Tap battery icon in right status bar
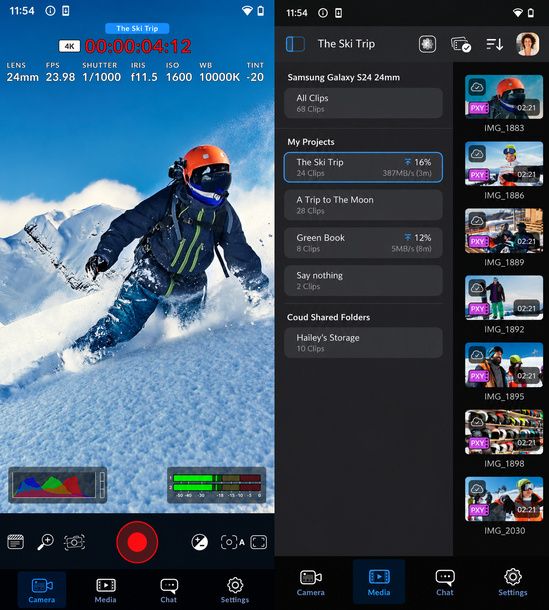This screenshot has height=610, width=549. tap(531, 13)
